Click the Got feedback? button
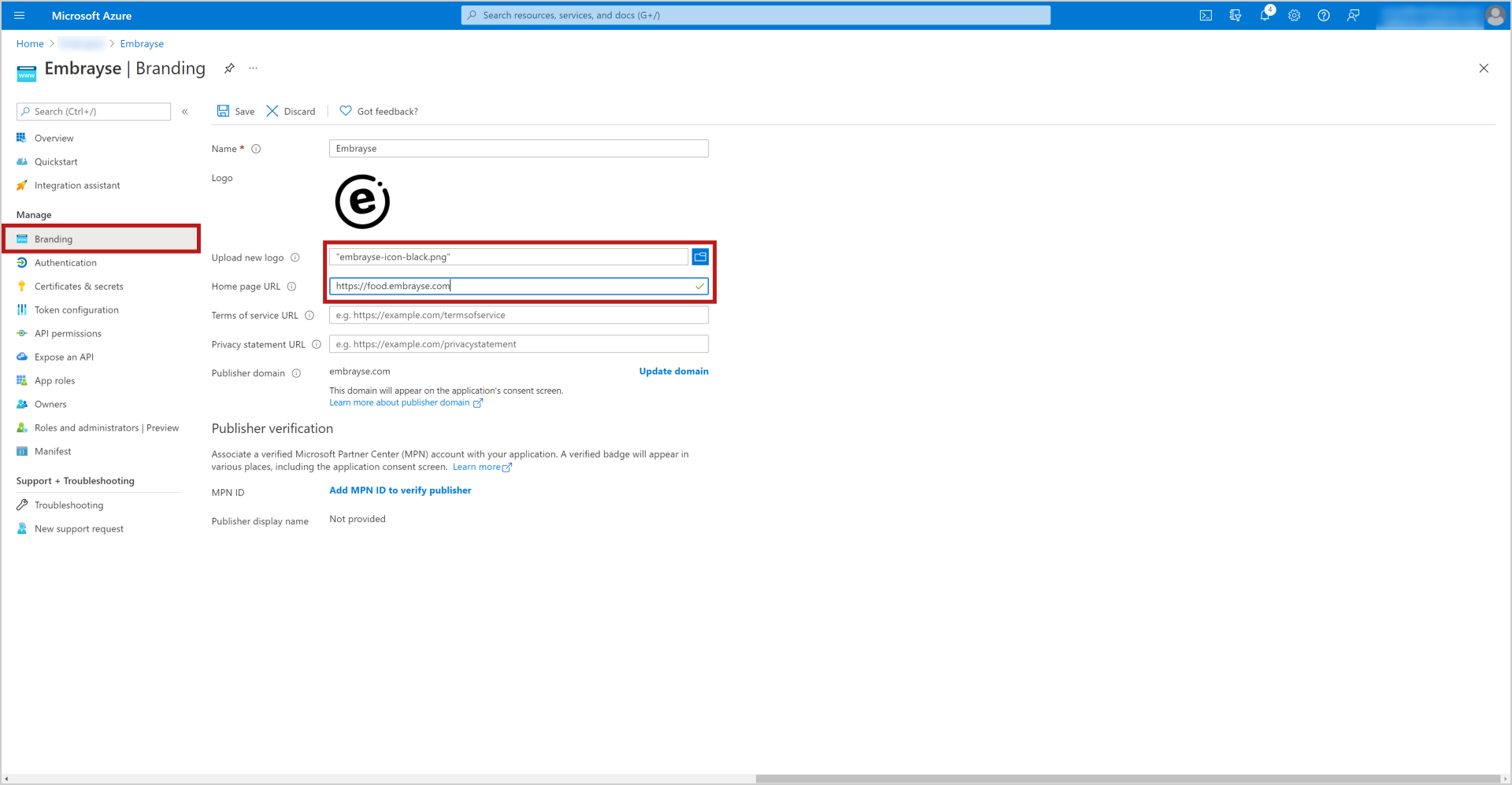 (379, 111)
